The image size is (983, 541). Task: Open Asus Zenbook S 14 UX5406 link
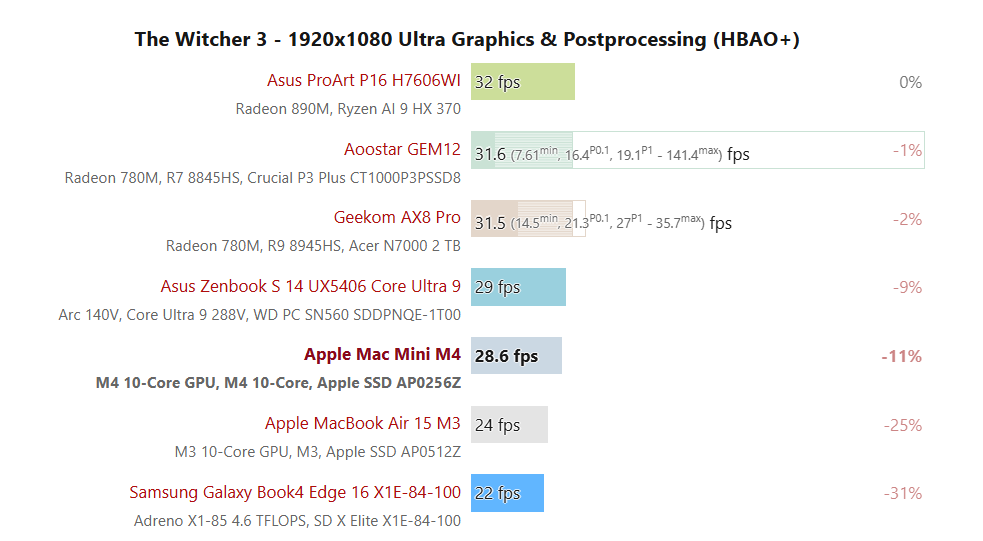click(x=310, y=287)
